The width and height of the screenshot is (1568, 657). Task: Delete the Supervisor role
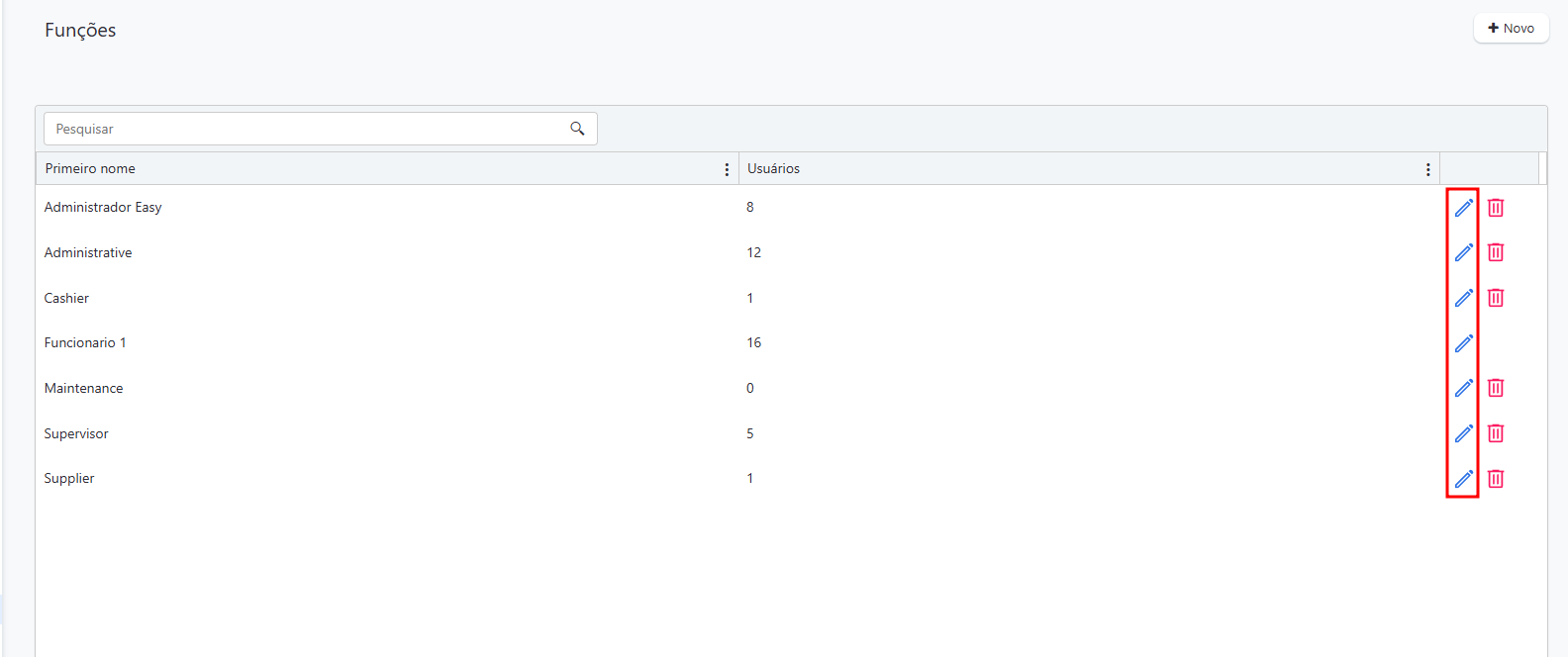[1496, 433]
